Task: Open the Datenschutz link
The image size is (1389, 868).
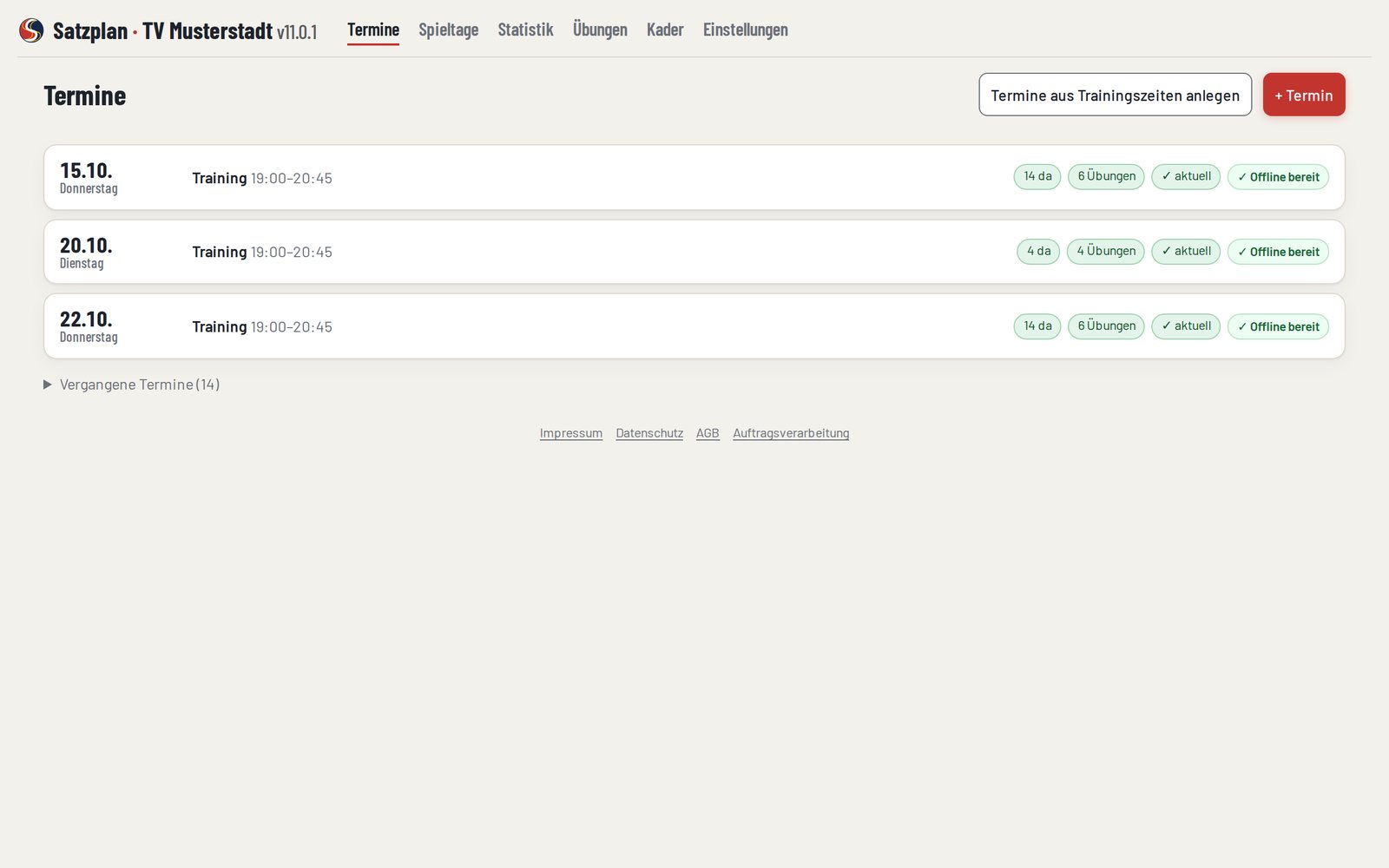Action: pos(649,433)
